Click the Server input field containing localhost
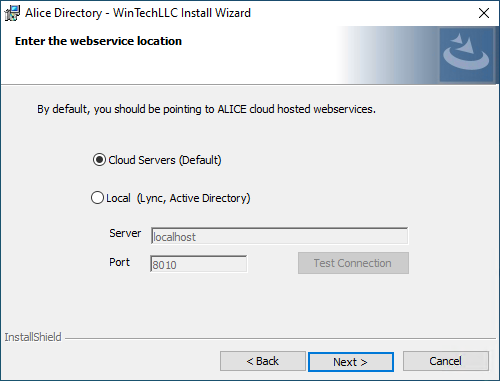The width and height of the screenshot is (500, 381). click(279, 236)
